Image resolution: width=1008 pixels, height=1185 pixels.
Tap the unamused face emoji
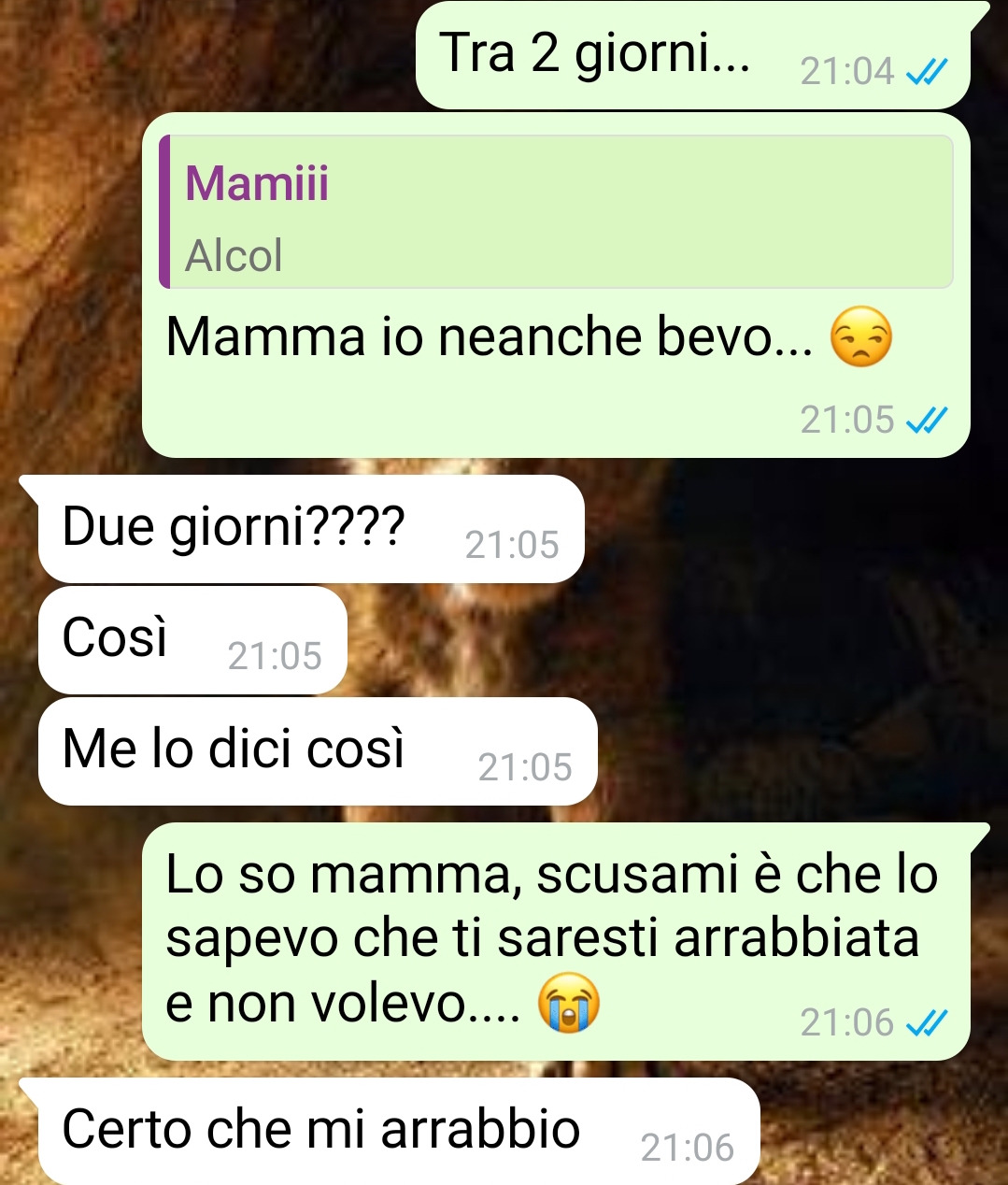pos(861,337)
